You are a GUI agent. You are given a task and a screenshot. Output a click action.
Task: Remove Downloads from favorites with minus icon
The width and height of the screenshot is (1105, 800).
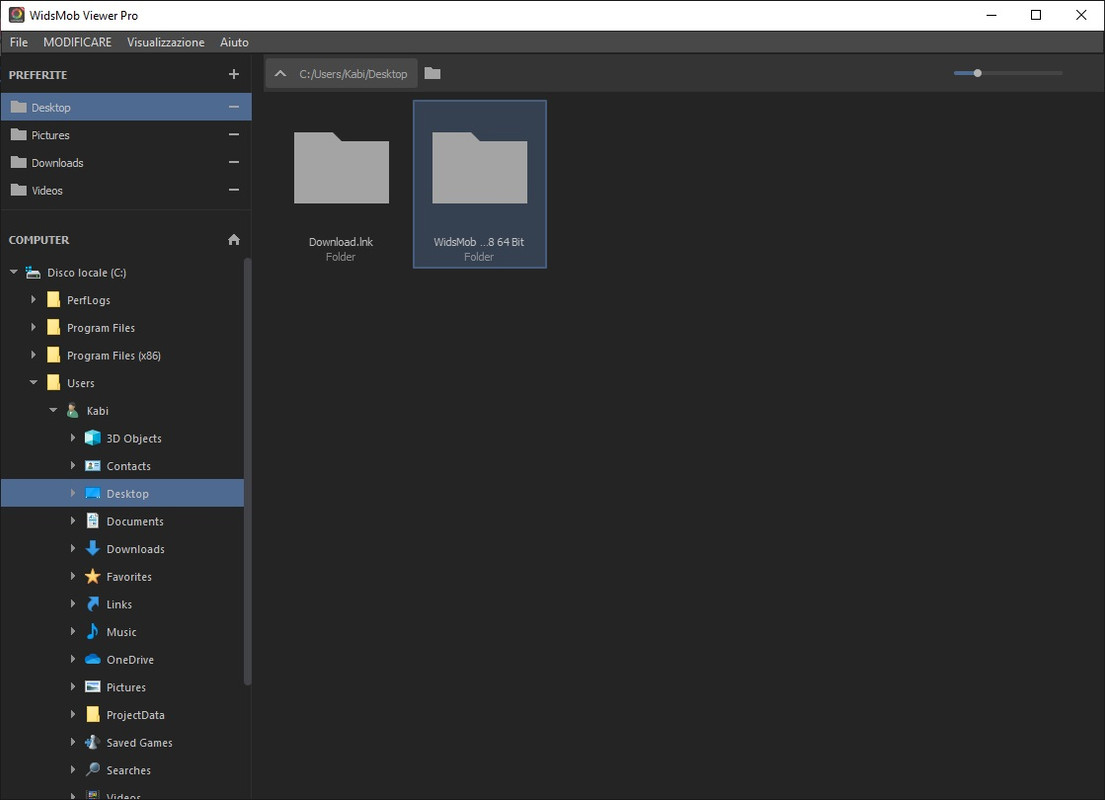click(x=234, y=162)
